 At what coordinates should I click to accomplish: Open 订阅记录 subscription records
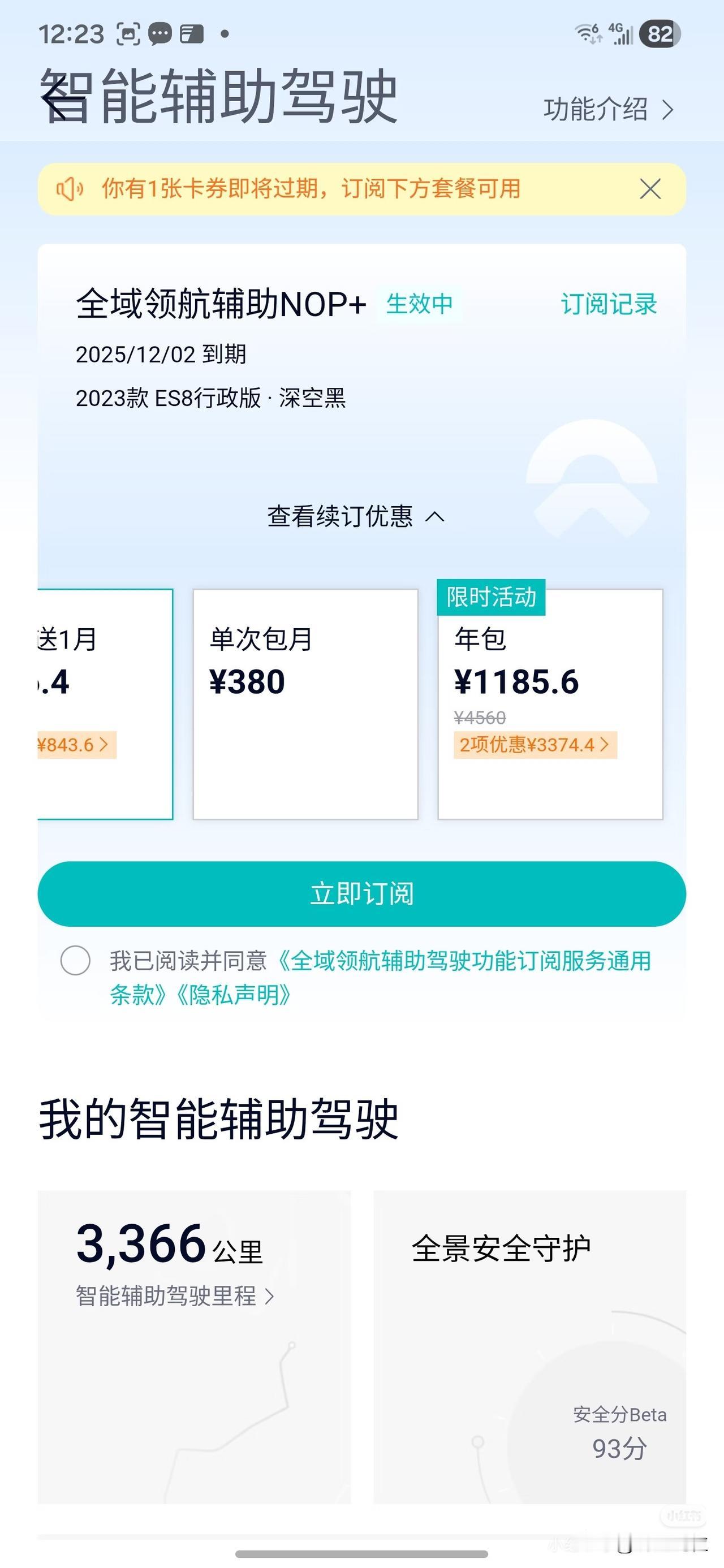pos(609,304)
